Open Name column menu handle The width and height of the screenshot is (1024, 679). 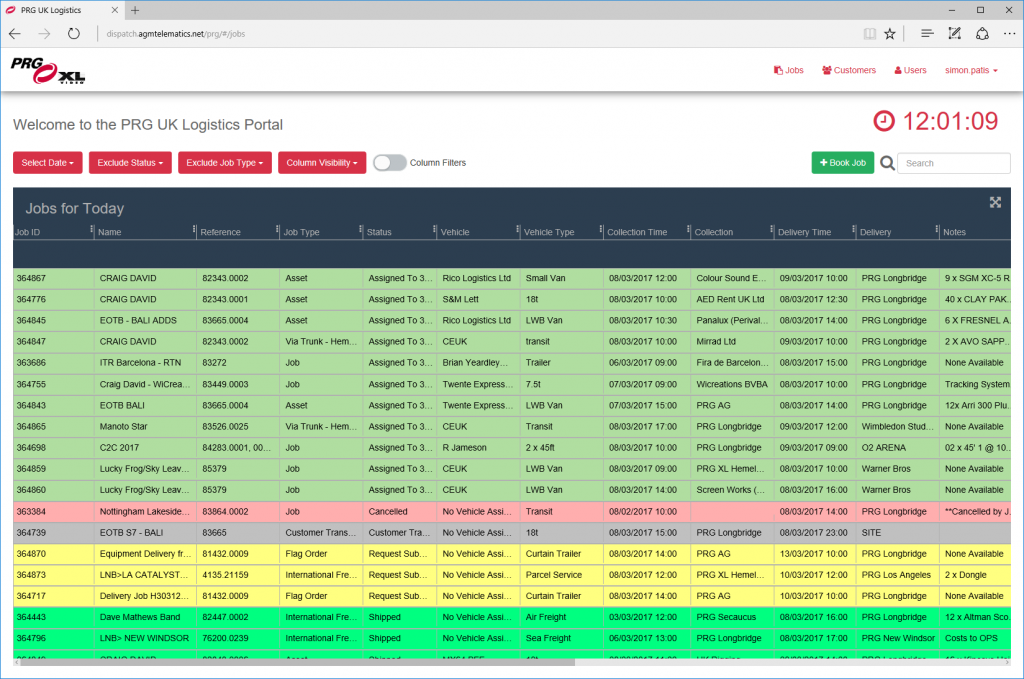click(x=194, y=231)
